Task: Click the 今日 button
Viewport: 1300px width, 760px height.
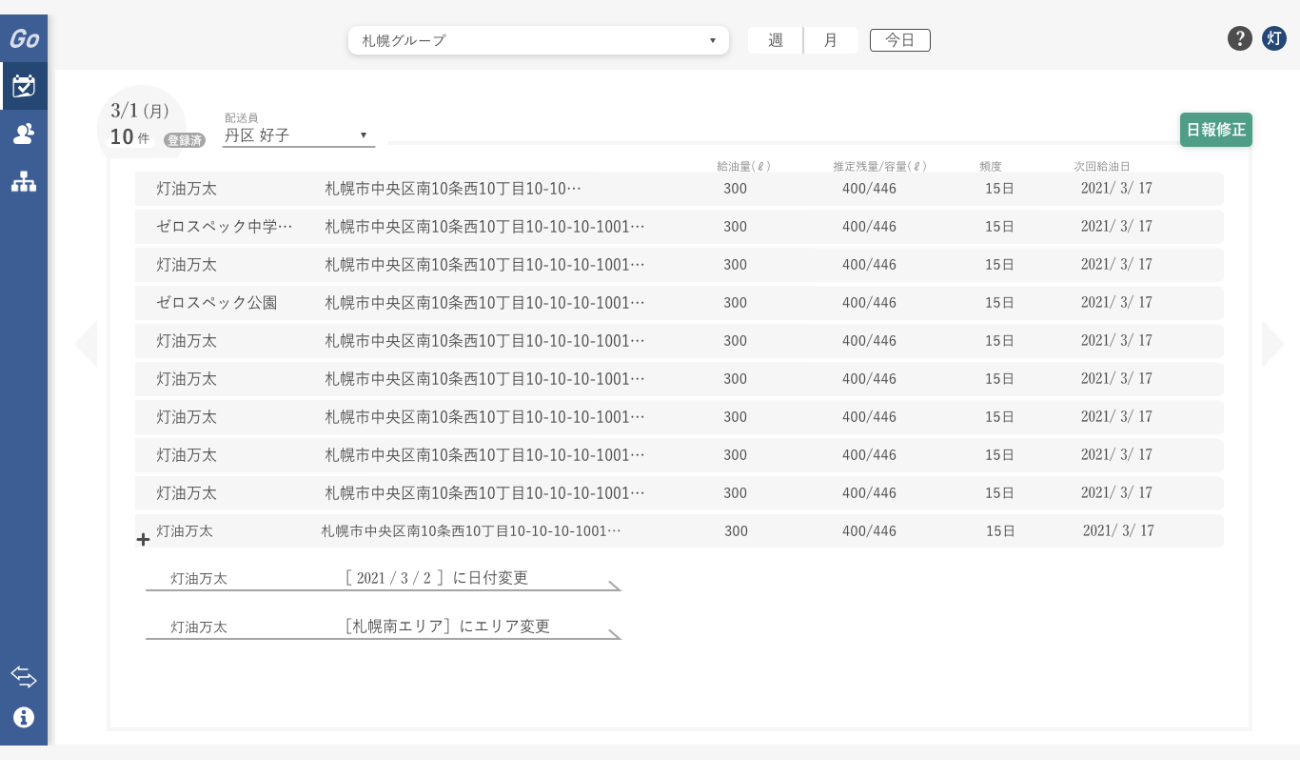Action: [900, 40]
